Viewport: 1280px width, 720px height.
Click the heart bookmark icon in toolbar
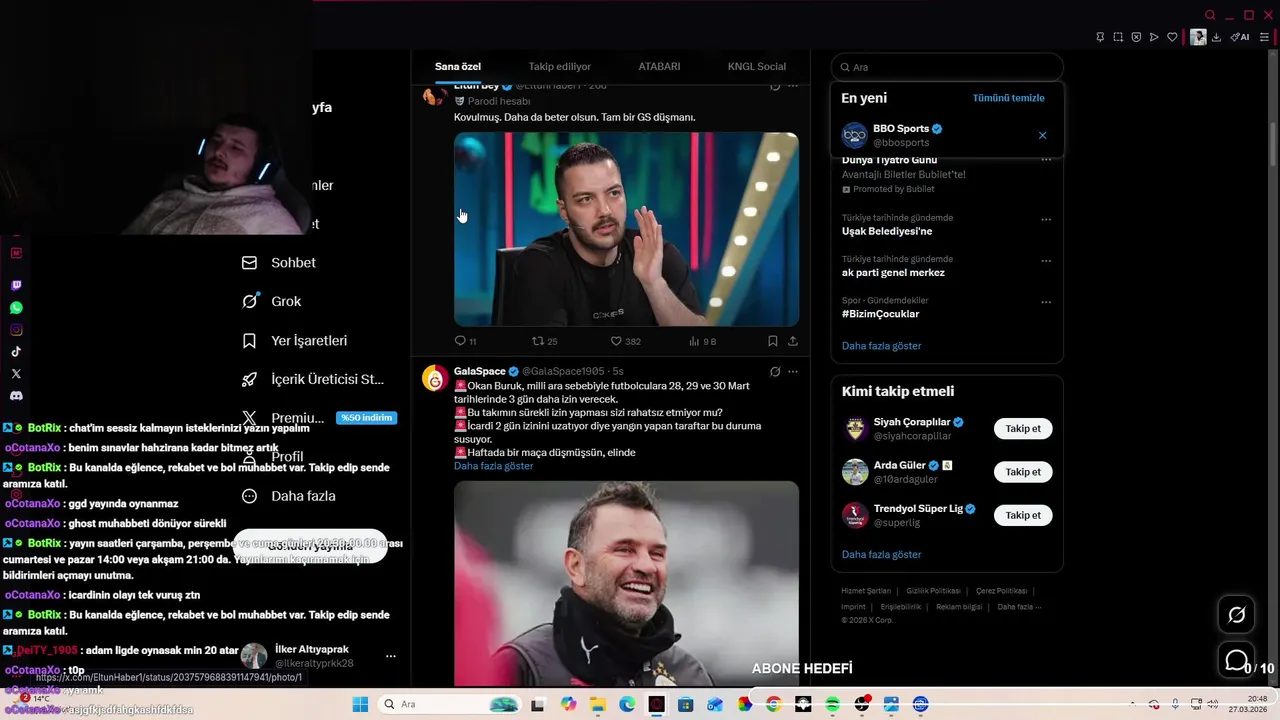click(1172, 37)
